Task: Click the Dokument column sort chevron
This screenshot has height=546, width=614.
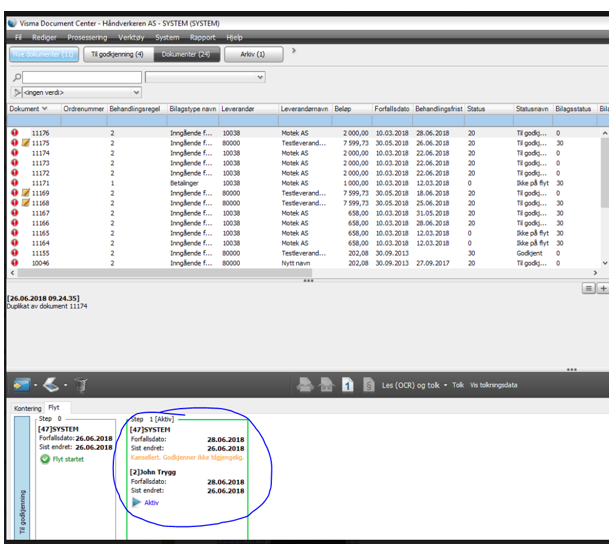Action: (x=44, y=108)
